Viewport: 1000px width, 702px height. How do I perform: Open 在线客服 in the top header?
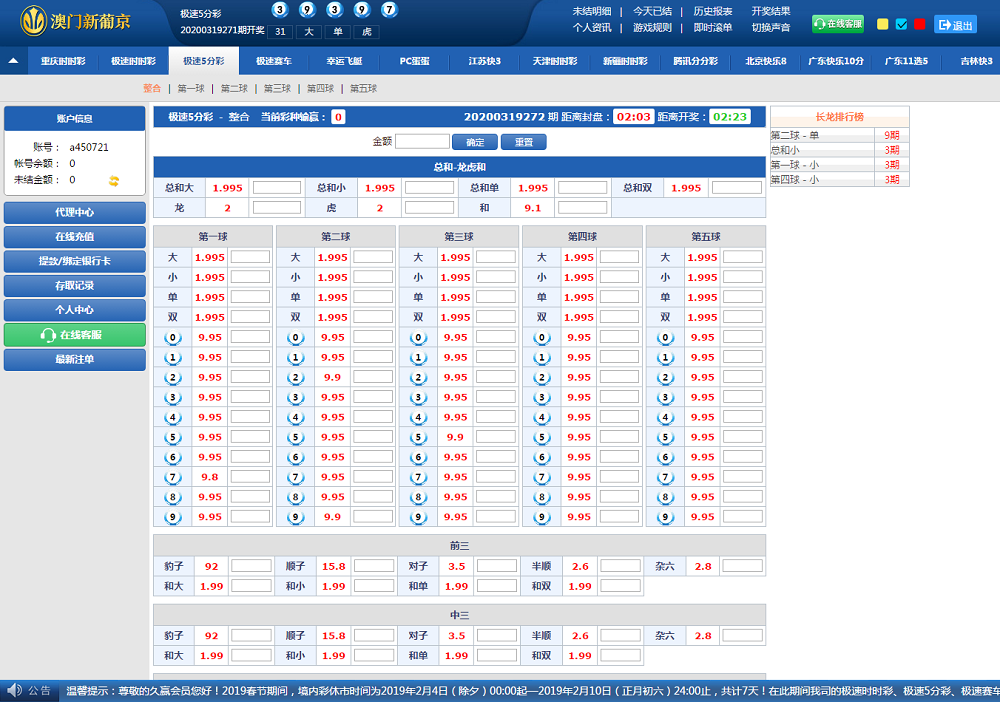coord(838,24)
